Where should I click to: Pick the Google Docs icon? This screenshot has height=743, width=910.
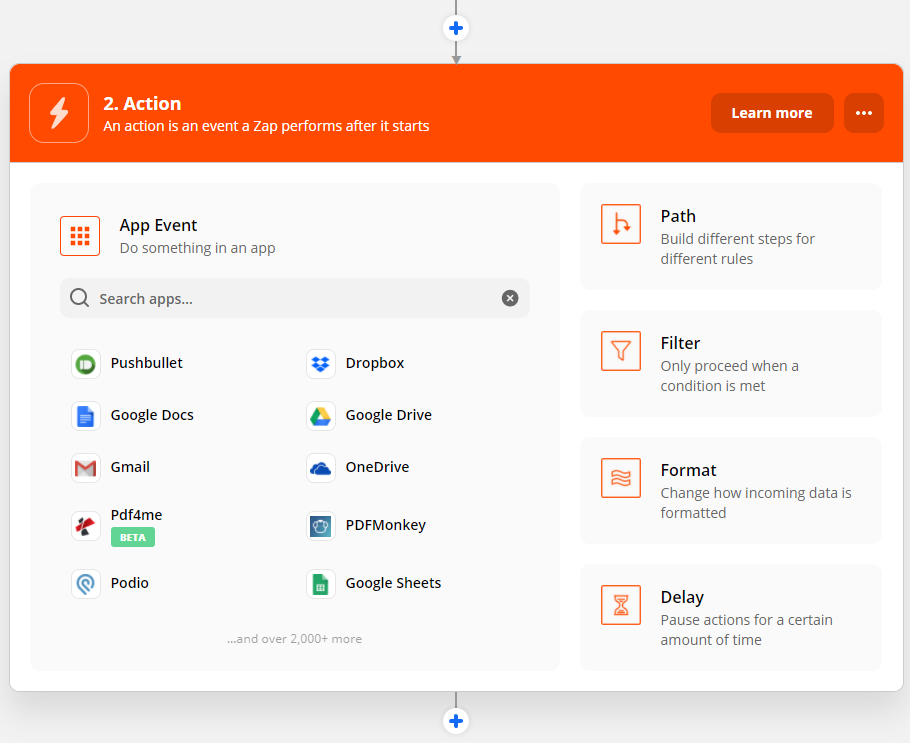(86, 415)
